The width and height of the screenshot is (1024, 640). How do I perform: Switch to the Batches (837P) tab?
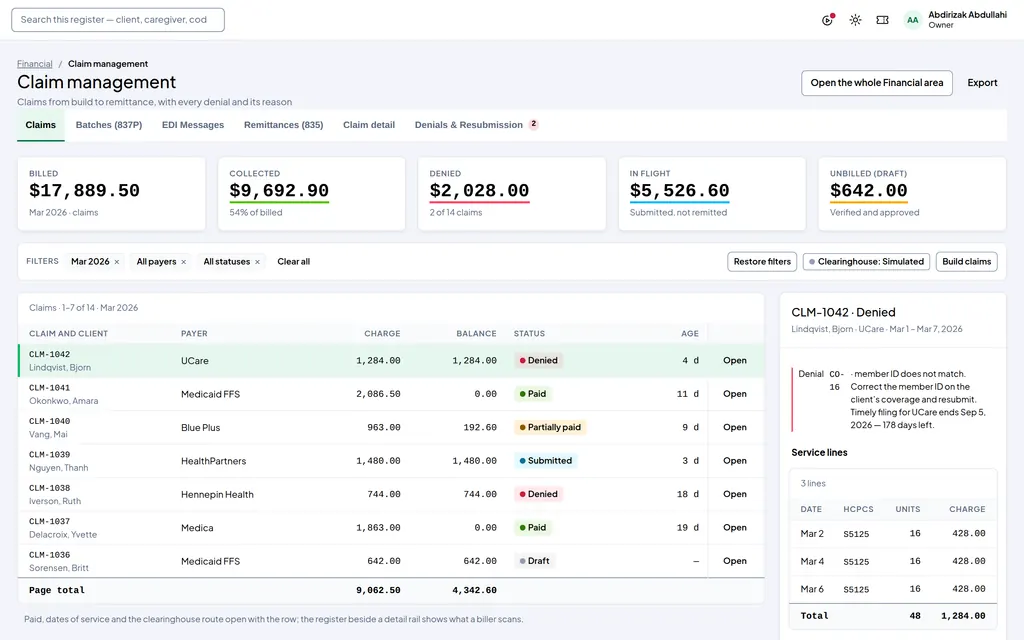click(x=108, y=125)
